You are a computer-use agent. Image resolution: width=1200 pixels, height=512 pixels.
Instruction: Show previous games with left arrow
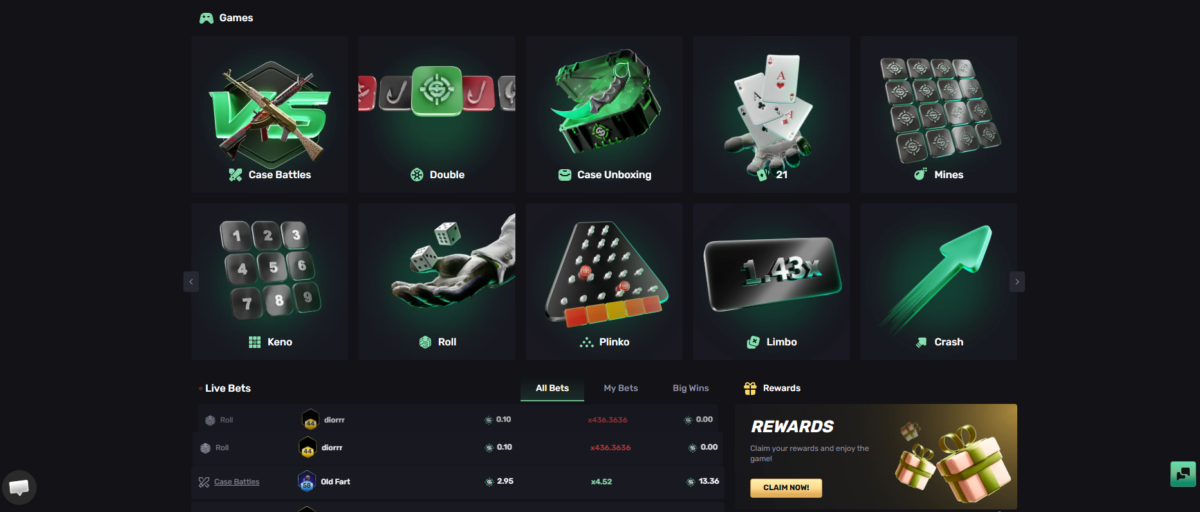click(191, 282)
